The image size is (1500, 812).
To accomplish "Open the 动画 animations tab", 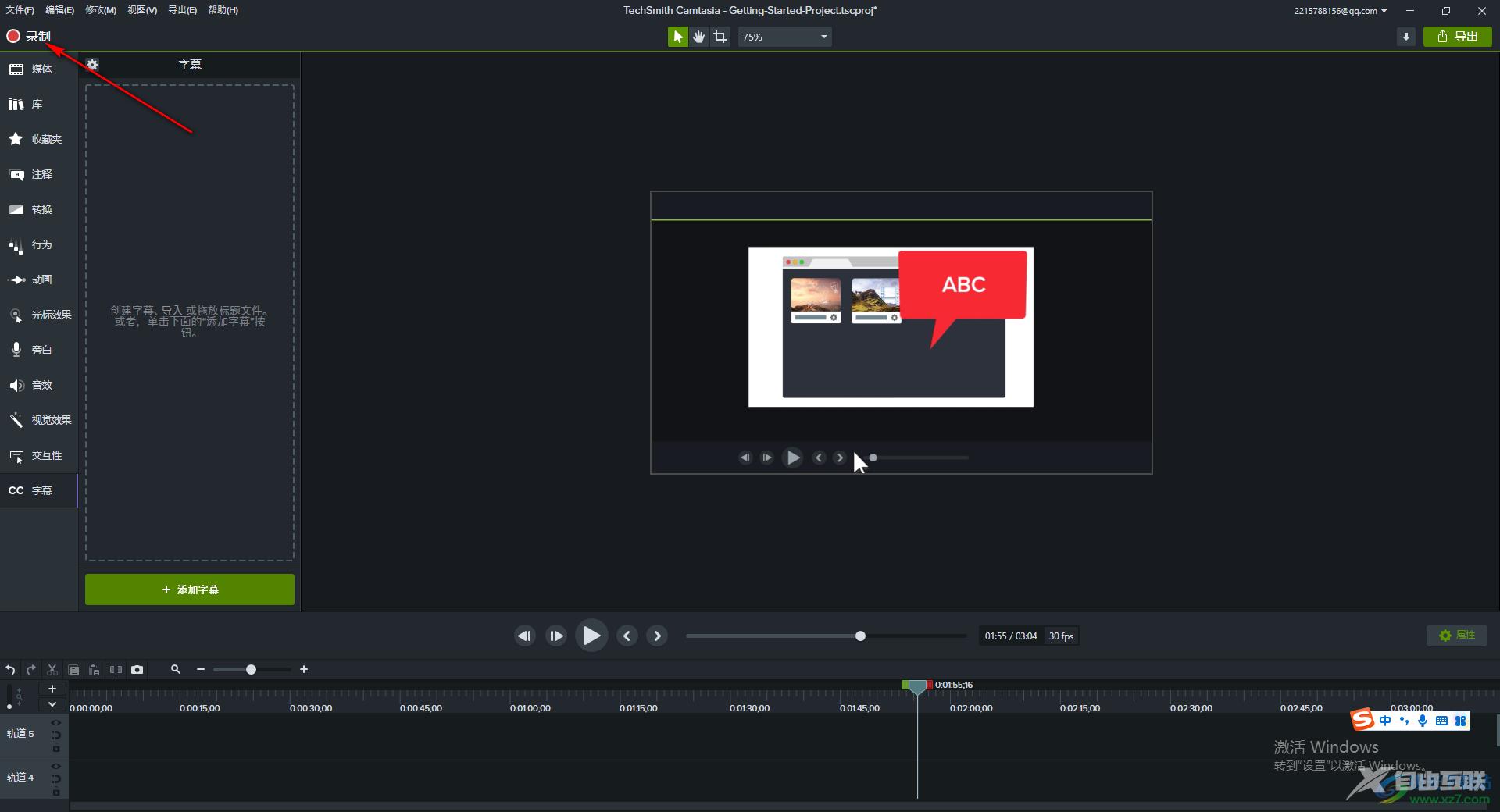I will 39,280.
